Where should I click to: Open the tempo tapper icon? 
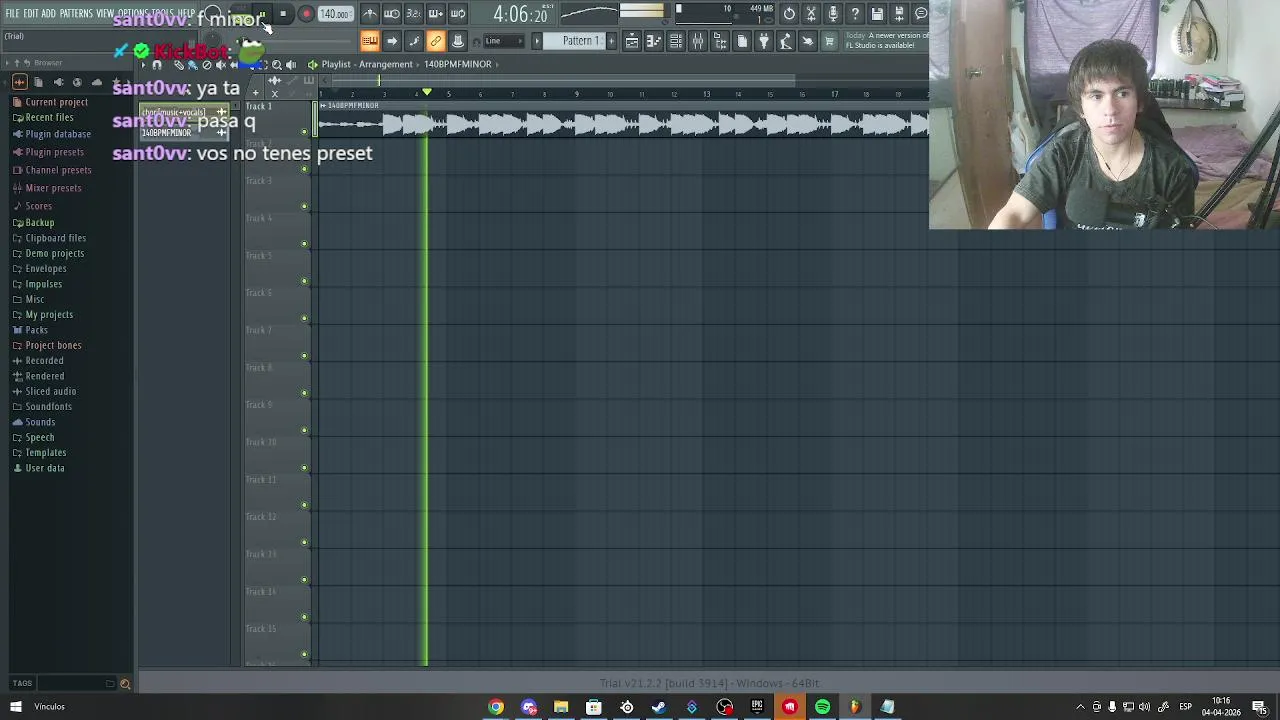(786, 41)
